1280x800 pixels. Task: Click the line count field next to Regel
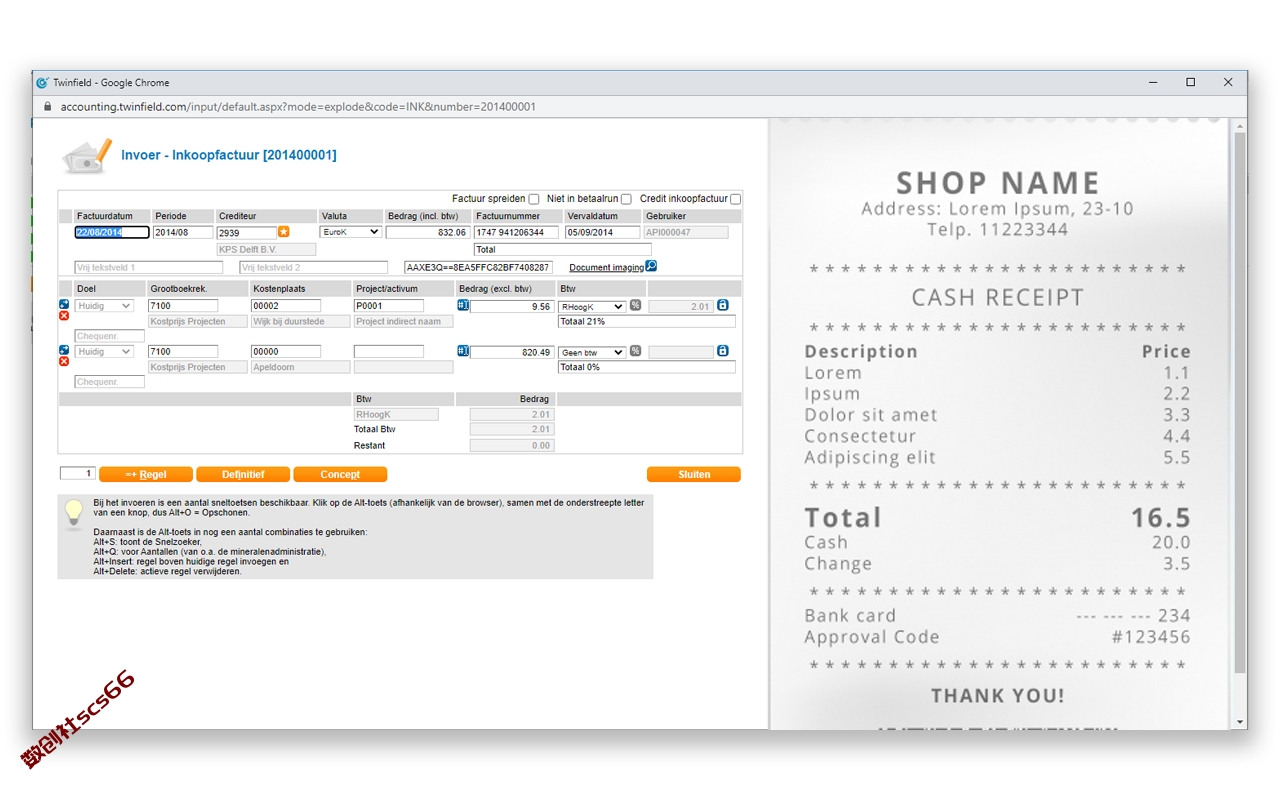pyautogui.click(x=77, y=474)
